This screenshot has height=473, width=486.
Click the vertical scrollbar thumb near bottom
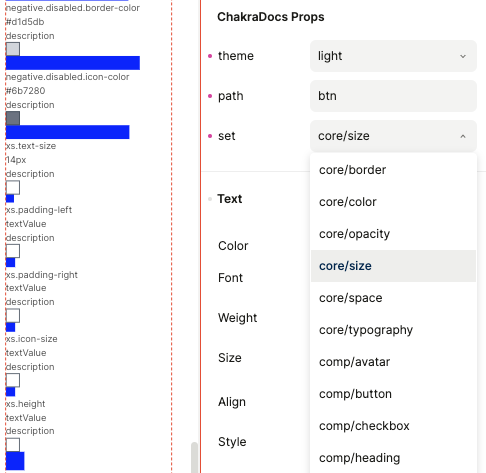click(194, 457)
